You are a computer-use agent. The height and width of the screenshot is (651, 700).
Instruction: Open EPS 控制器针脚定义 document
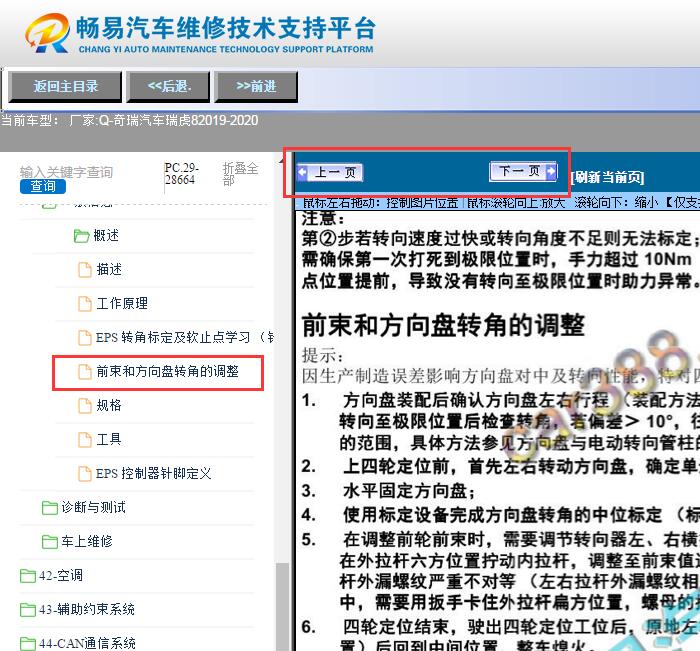[154, 473]
